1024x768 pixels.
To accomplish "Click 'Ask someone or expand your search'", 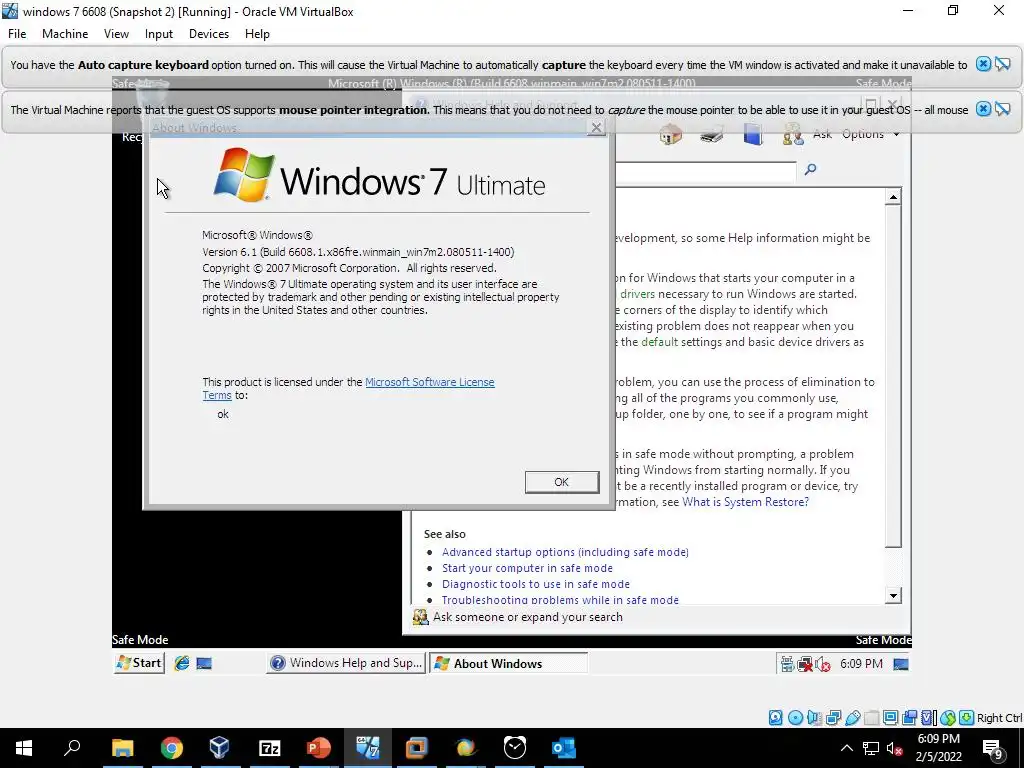I will coord(528,617).
